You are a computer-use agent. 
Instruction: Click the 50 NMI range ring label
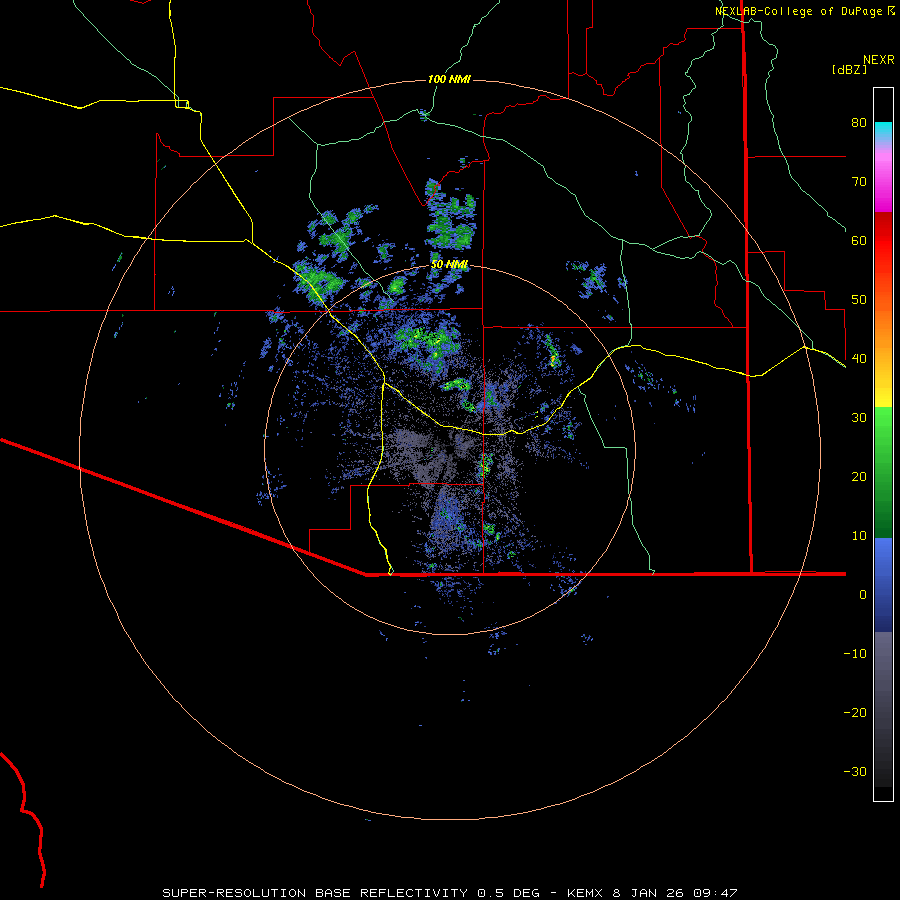pos(449,265)
